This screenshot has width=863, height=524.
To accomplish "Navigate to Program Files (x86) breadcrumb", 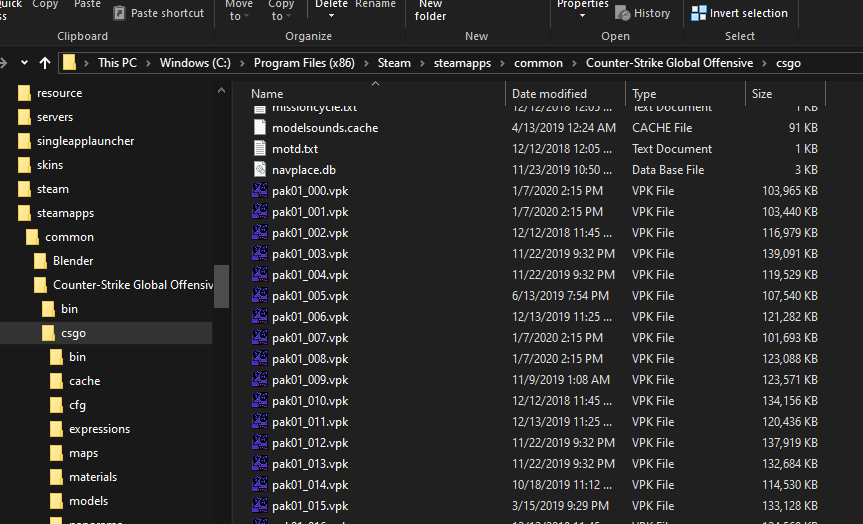I will coord(304,63).
